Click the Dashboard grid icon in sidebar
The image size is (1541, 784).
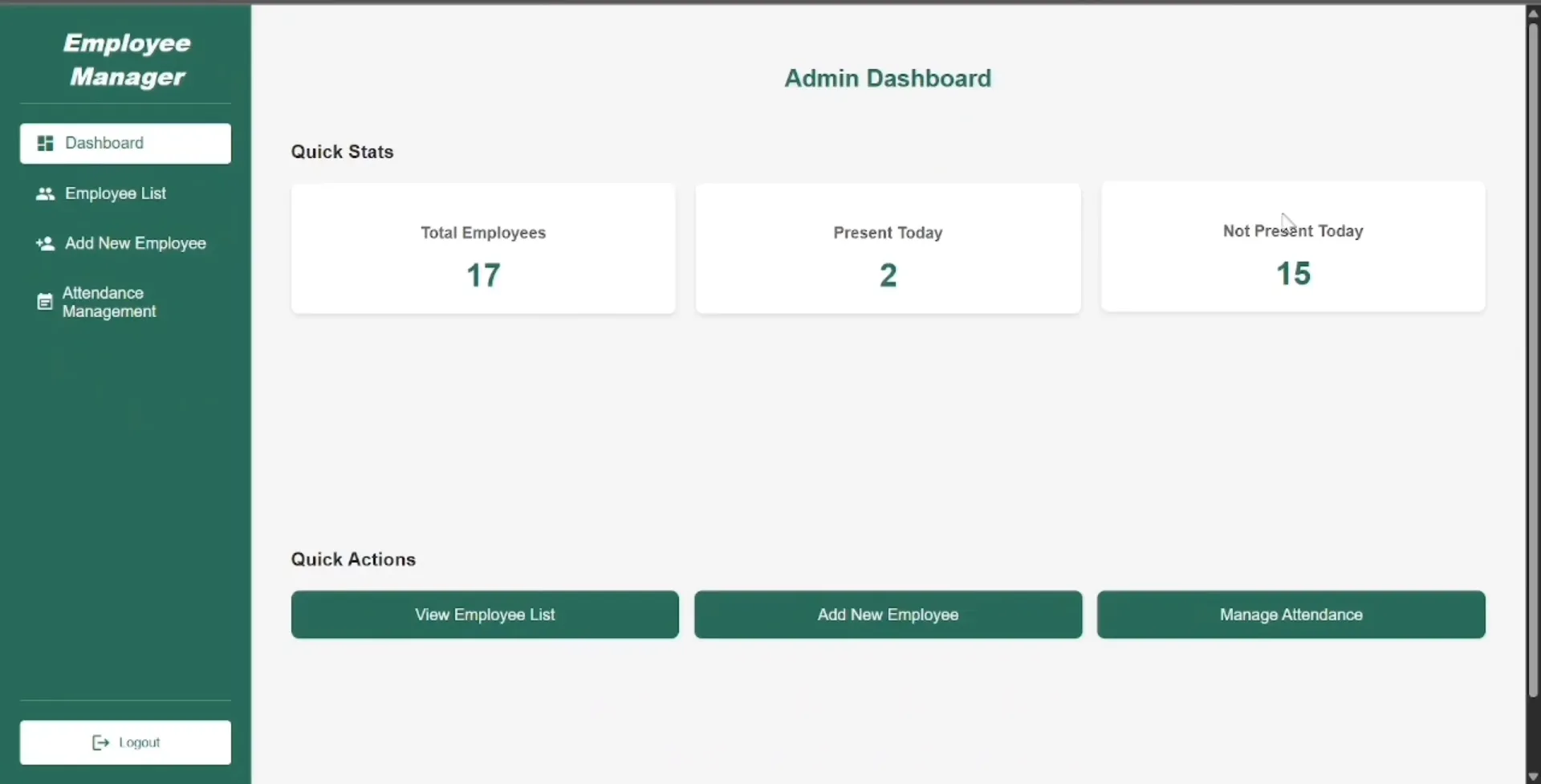pos(45,143)
